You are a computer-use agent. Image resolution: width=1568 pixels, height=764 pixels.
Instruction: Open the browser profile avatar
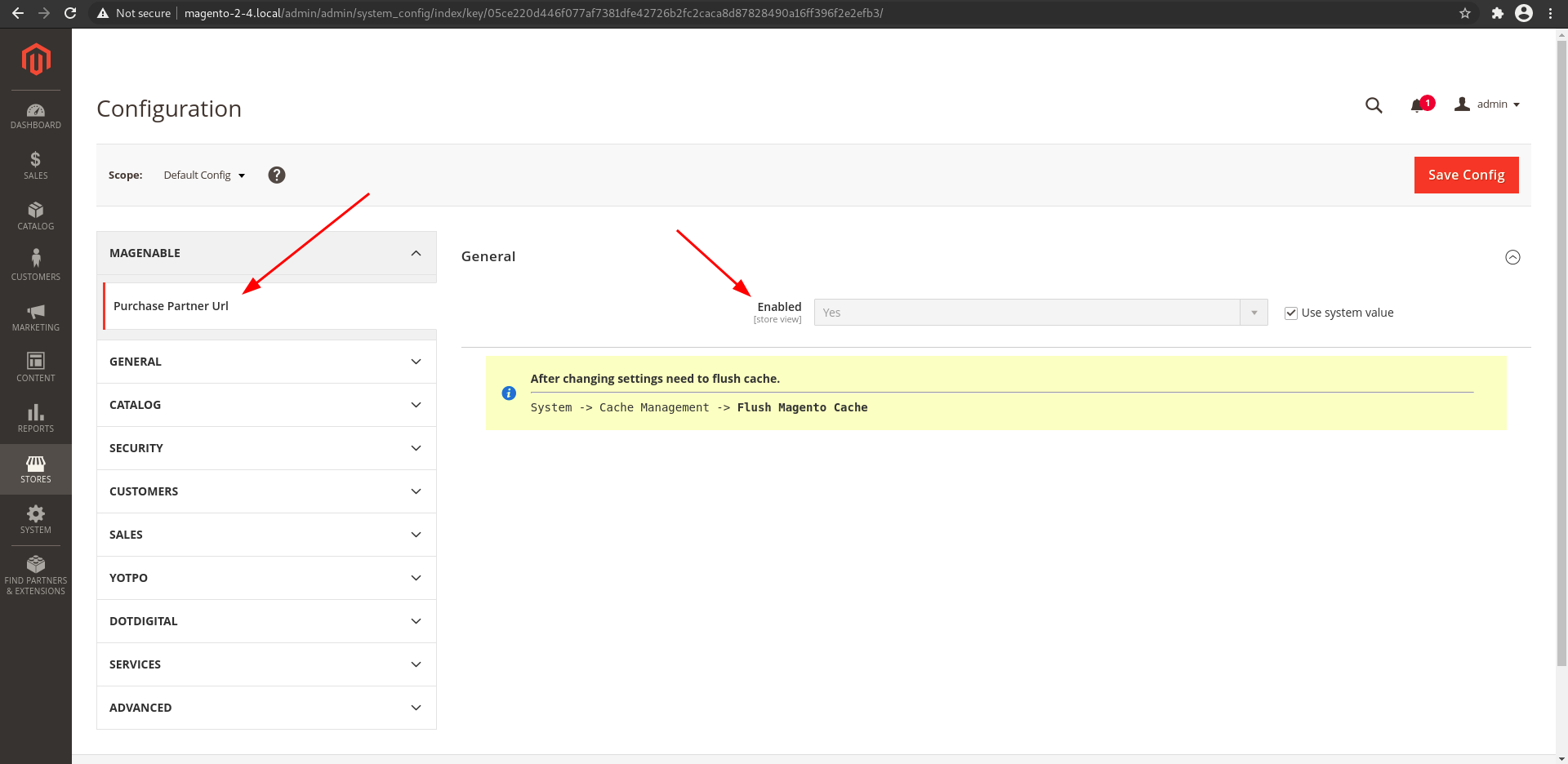(1524, 13)
